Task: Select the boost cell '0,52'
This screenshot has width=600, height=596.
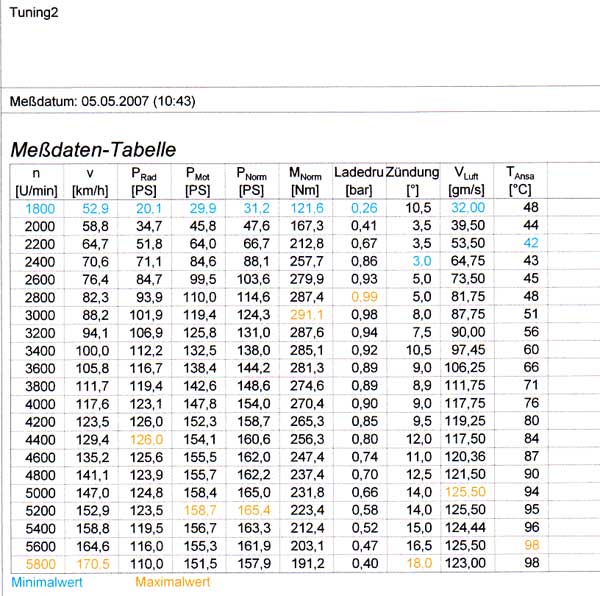Action: pyautogui.click(x=365, y=528)
